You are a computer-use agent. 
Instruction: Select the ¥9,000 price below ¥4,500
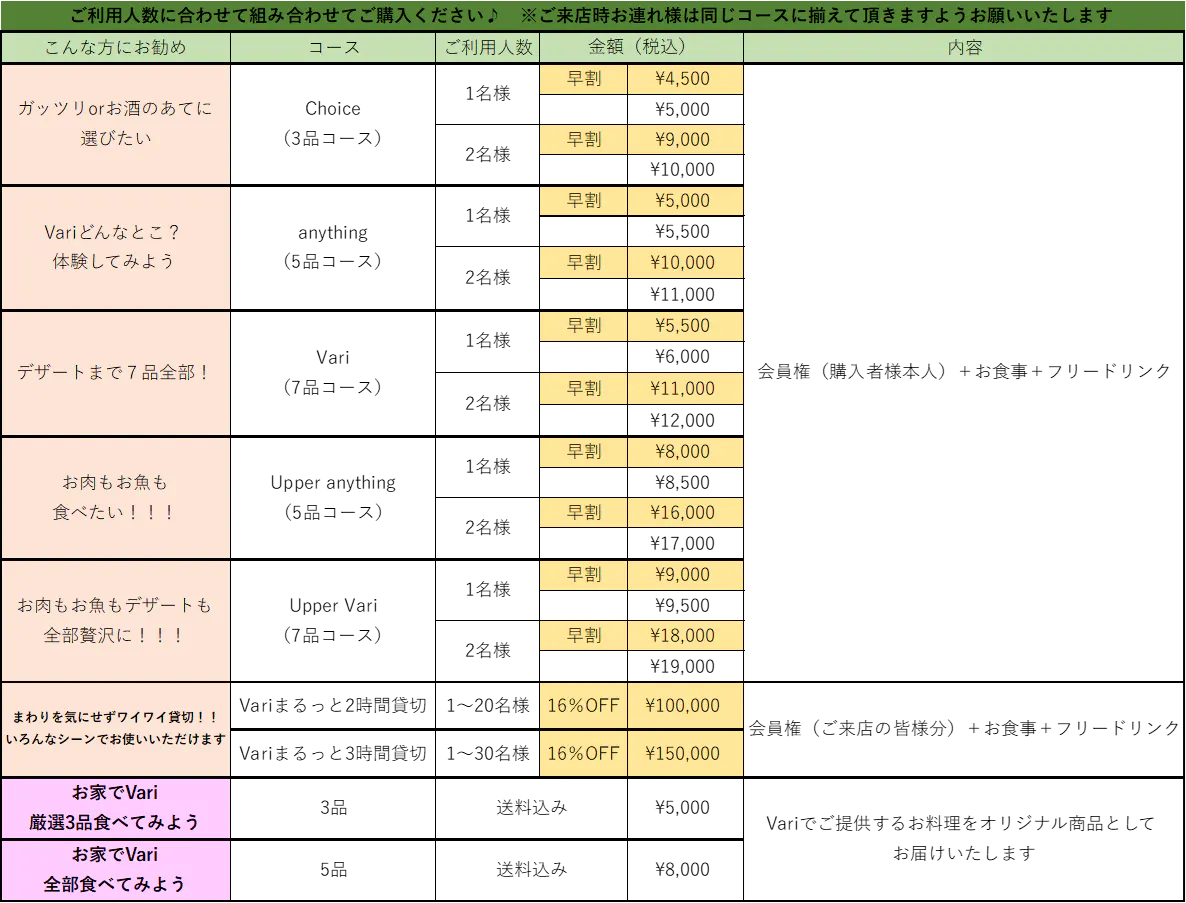(684, 140)
